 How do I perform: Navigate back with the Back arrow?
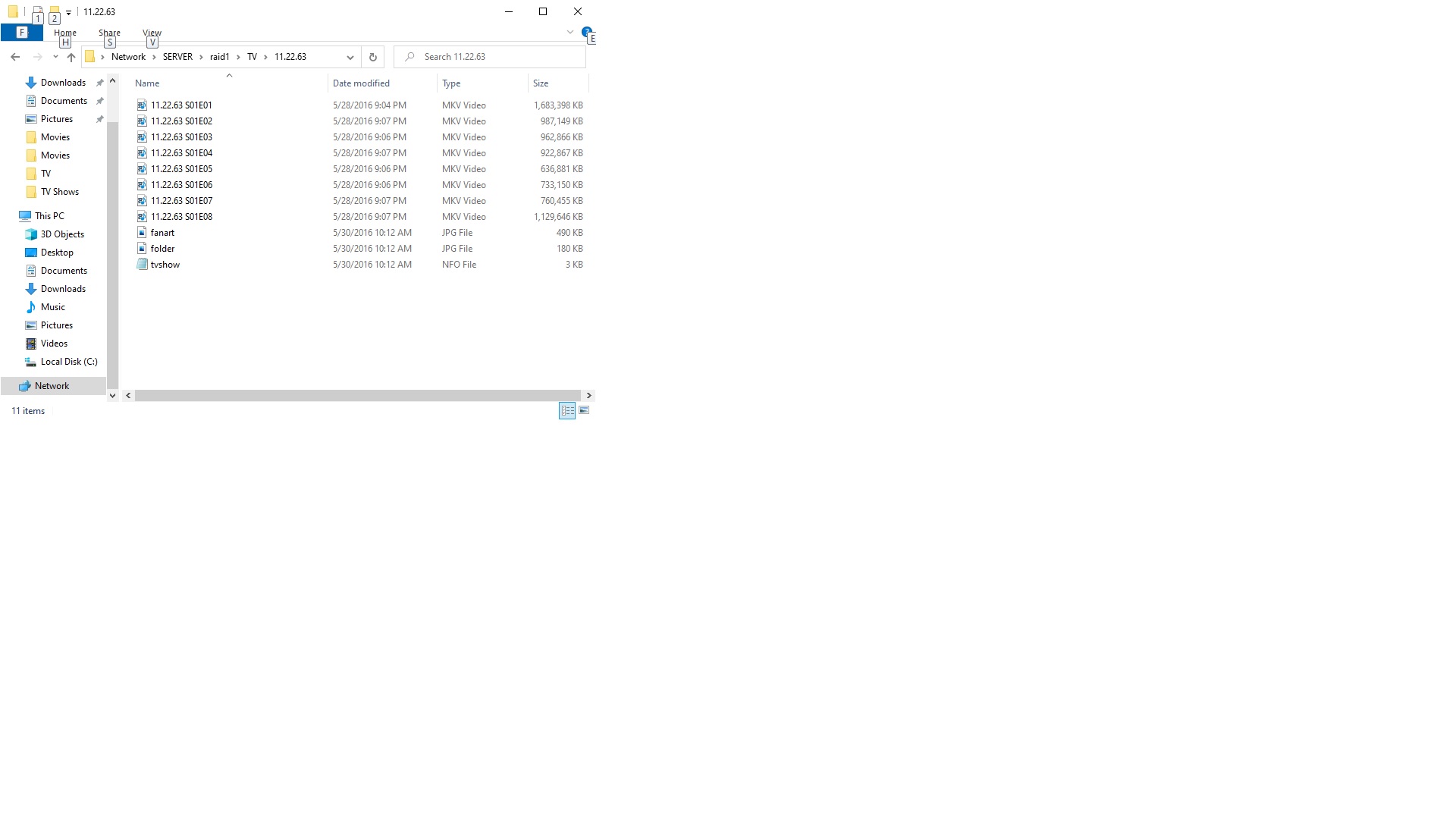point(15,57)
